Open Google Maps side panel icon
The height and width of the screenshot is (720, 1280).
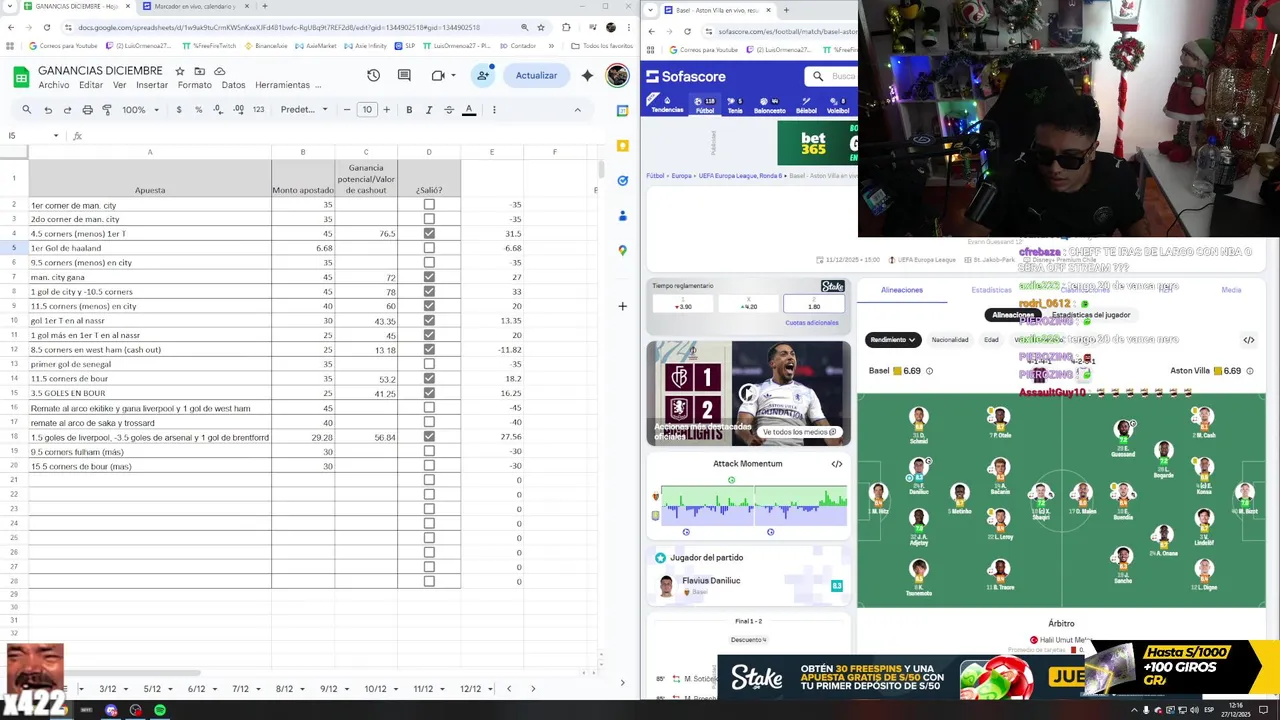[622, 251]
